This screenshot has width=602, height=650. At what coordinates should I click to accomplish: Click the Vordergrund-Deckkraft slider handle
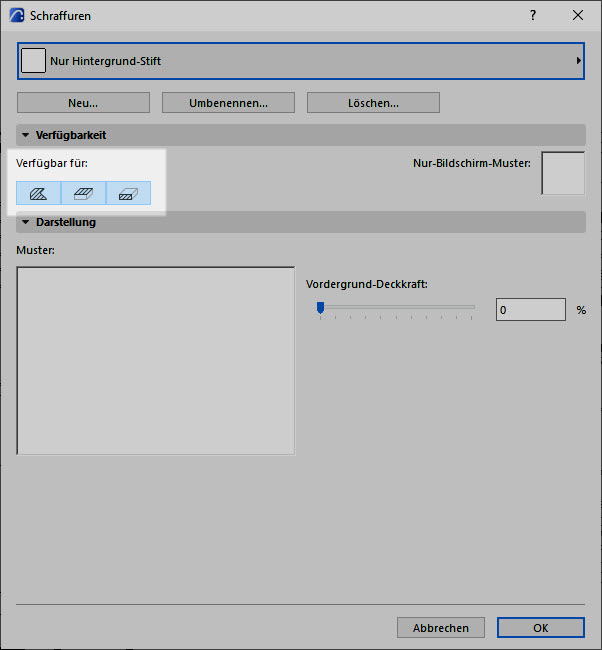point(320,309)
